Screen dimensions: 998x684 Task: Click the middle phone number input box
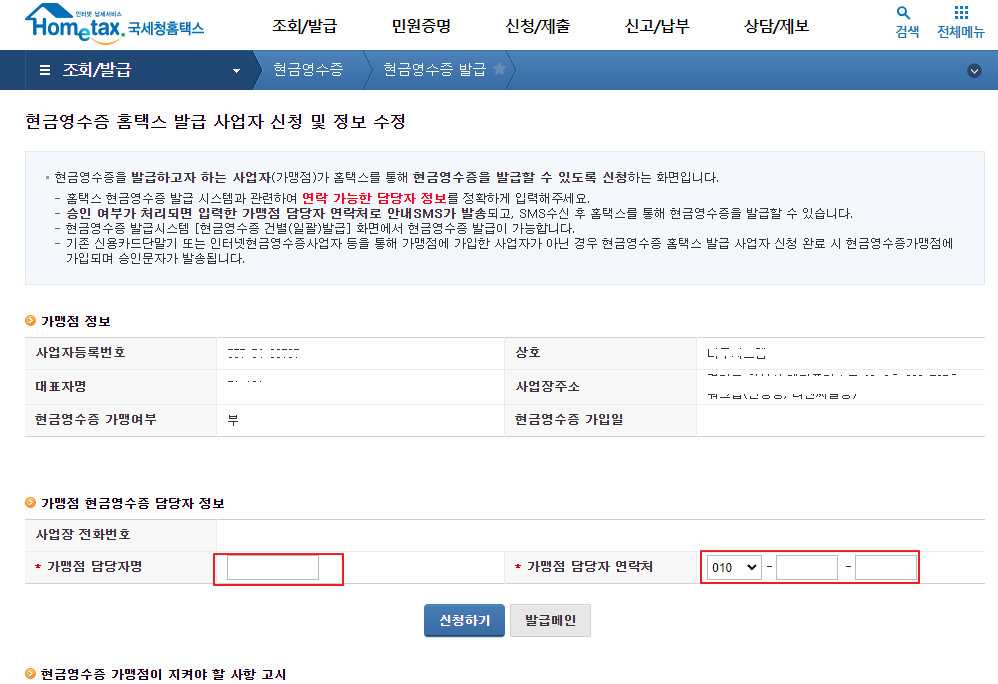click(806, 566)
